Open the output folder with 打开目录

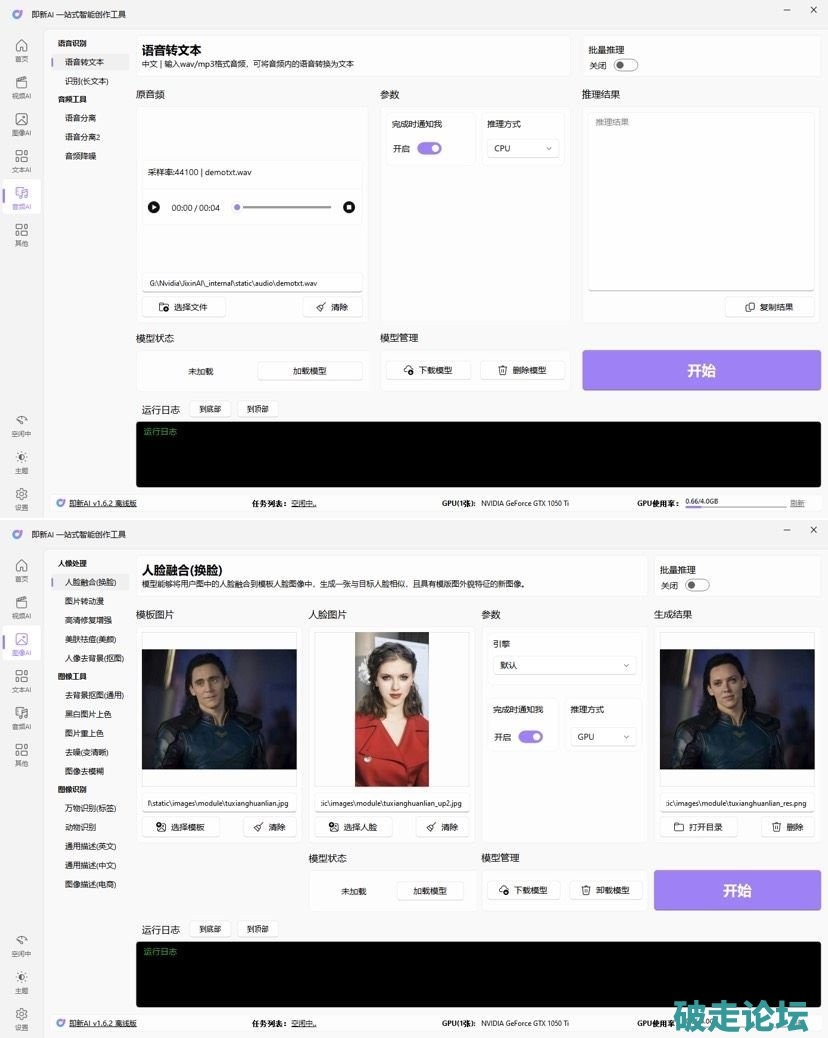pyautogui.click(x=698, y=827)
